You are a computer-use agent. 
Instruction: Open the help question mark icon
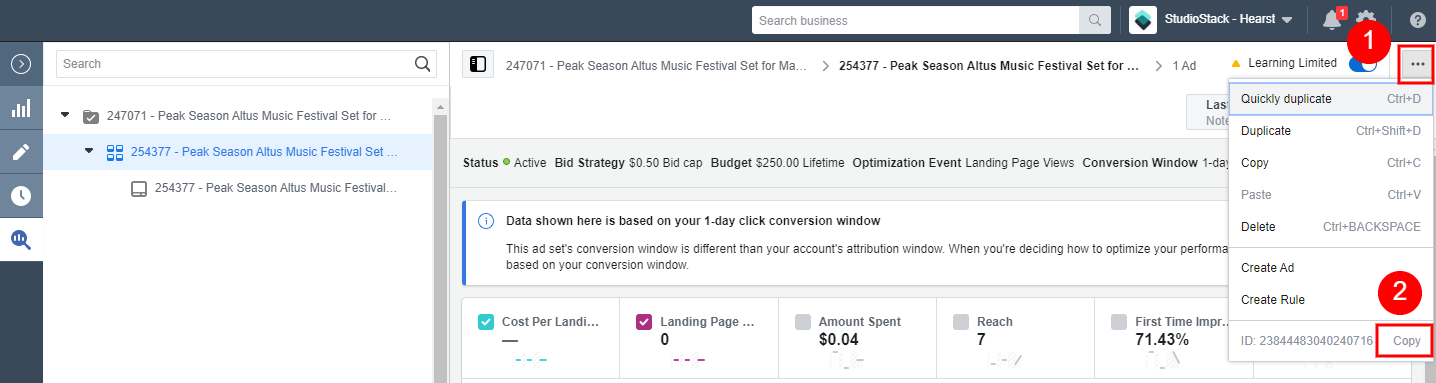[1417, 20]
